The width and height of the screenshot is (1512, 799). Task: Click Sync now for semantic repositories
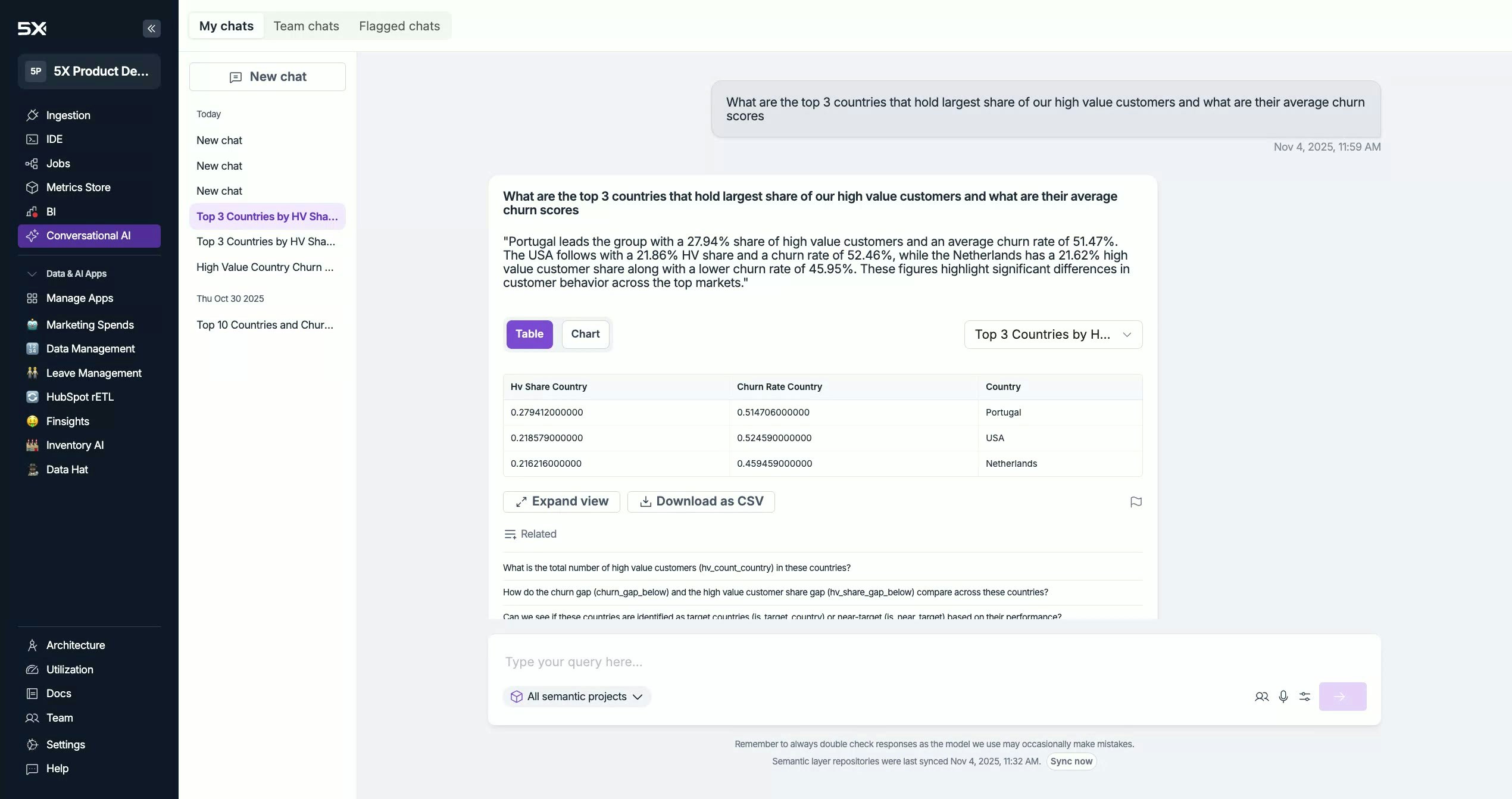pyautogui.click(x=1071, y=761)
